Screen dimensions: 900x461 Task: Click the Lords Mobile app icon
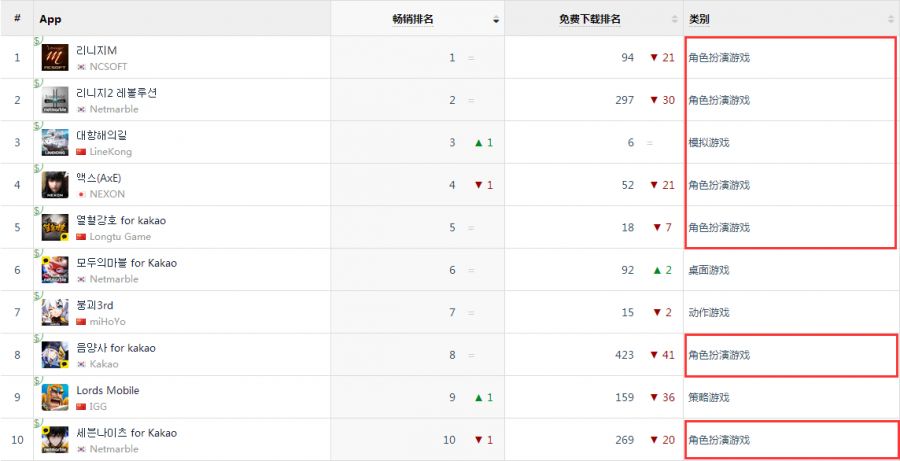55,397
